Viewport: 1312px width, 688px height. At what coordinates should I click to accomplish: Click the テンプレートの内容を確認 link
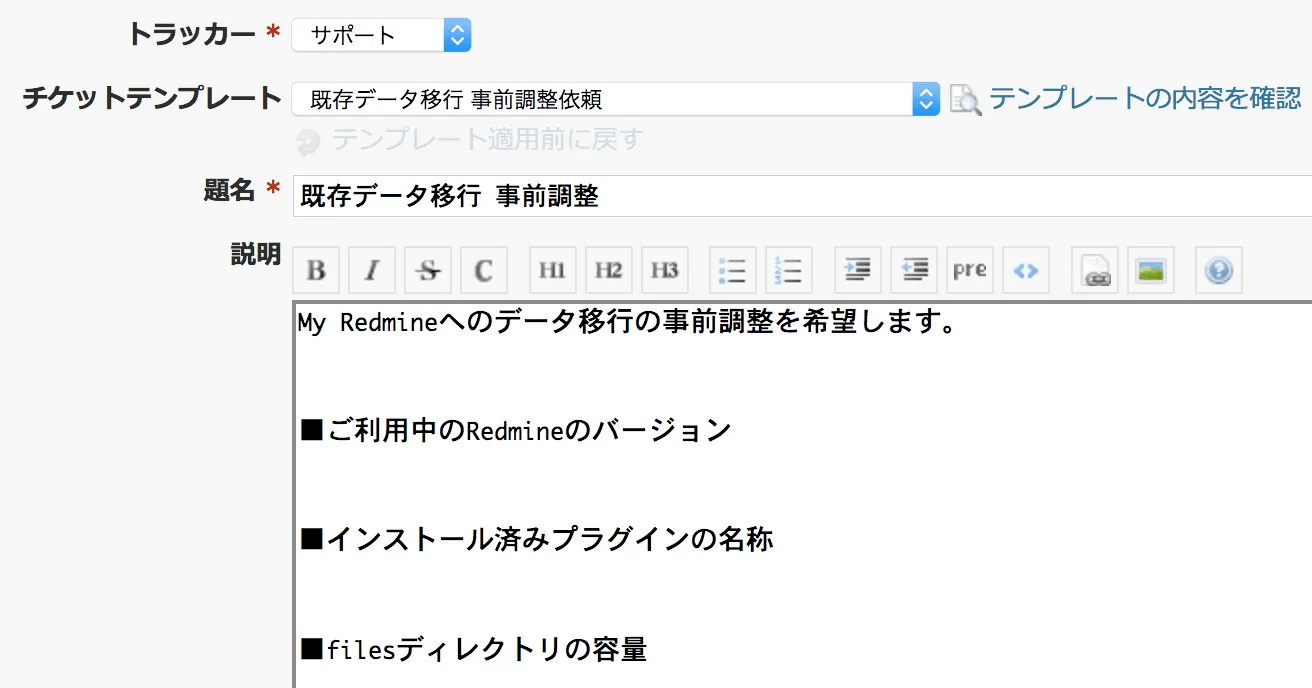click(x=1144, y=98)
